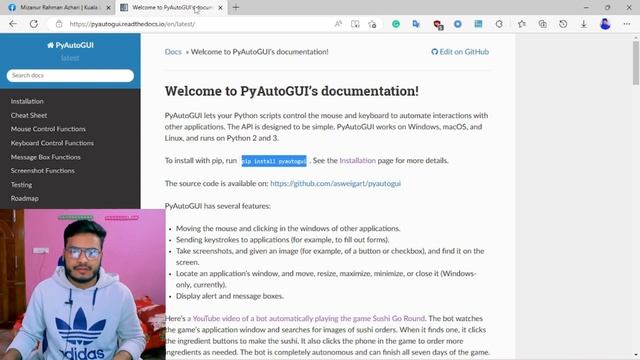Open the Read aloud icon in address bar
The image size is (640, 360).
[338, 24]
